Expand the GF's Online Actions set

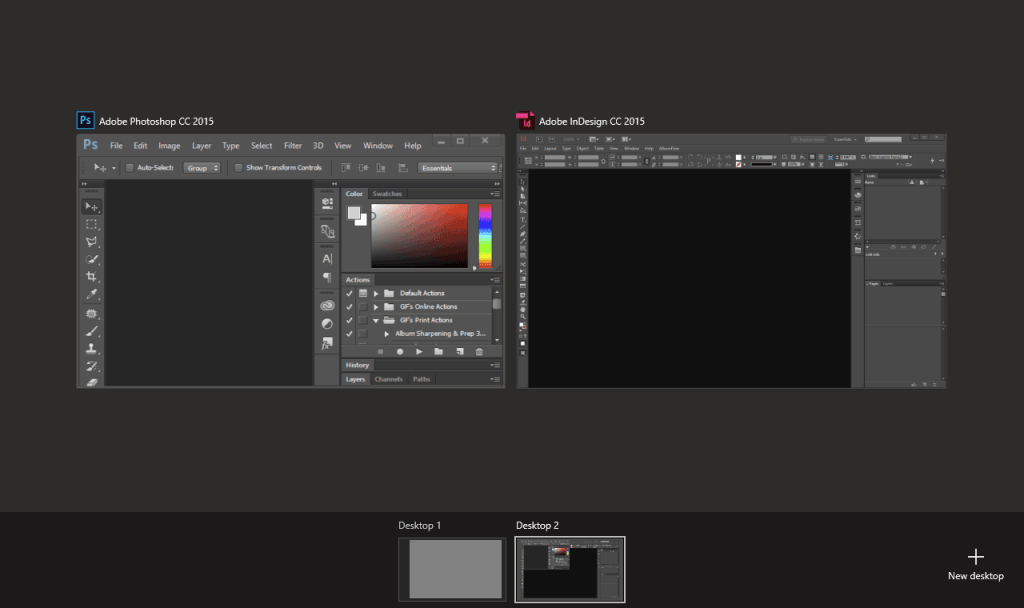376,307
